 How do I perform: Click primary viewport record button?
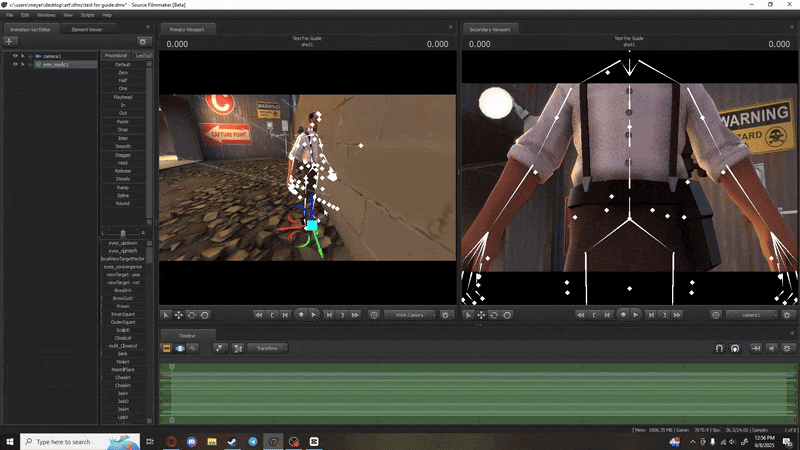coord(301,315)
